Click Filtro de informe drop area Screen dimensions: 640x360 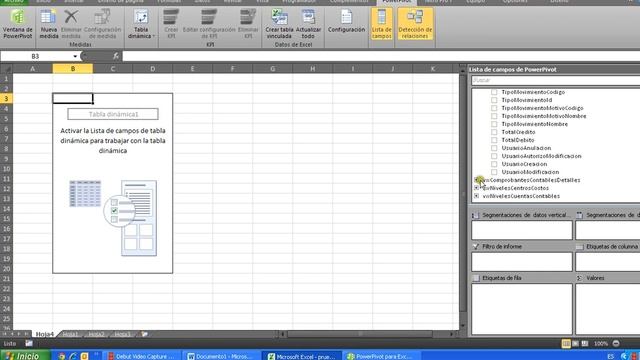click(522, 262)
